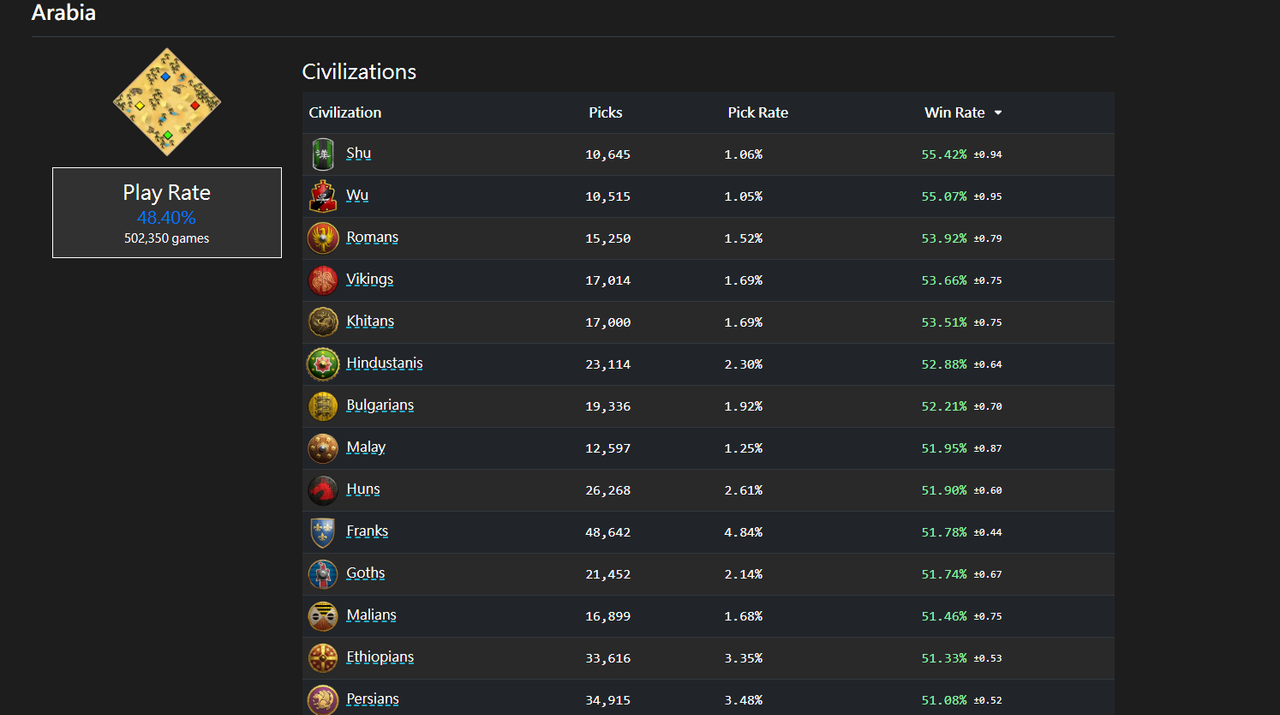Click the Malay civilization emblem
1280x715 pixels.
tap(323, 448)
